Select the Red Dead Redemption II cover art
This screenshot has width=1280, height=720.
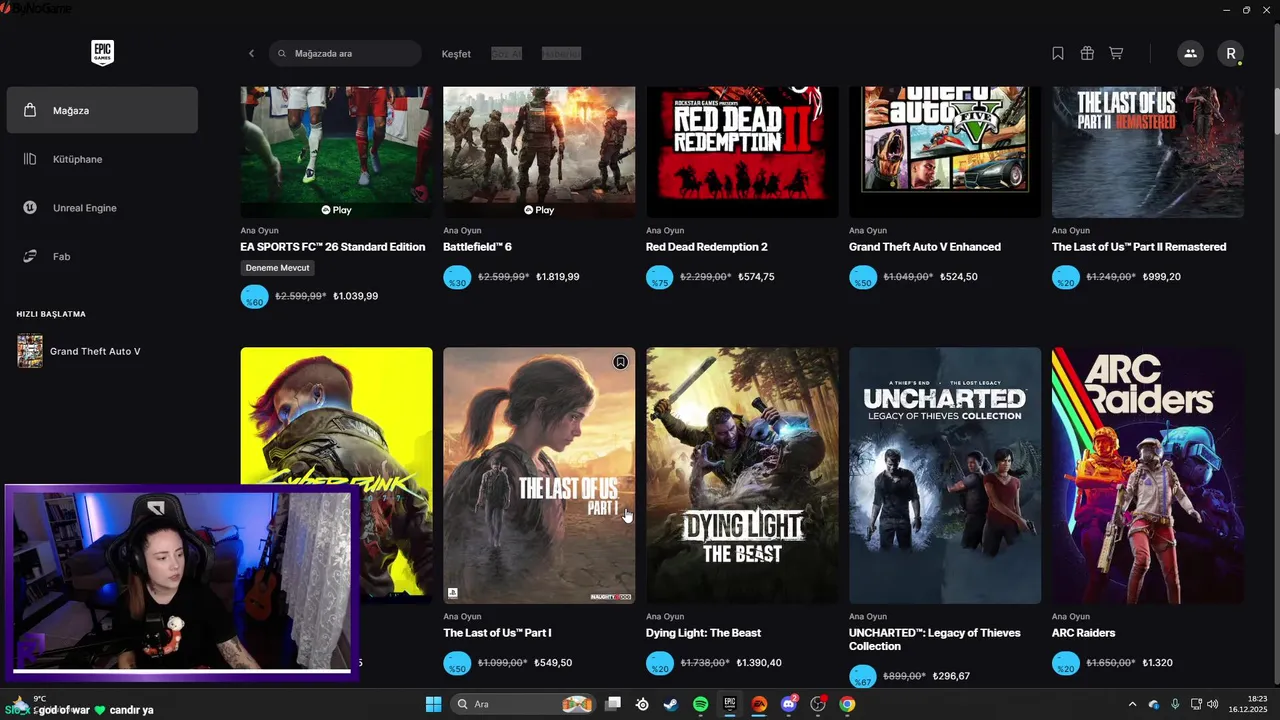[742, 152]
